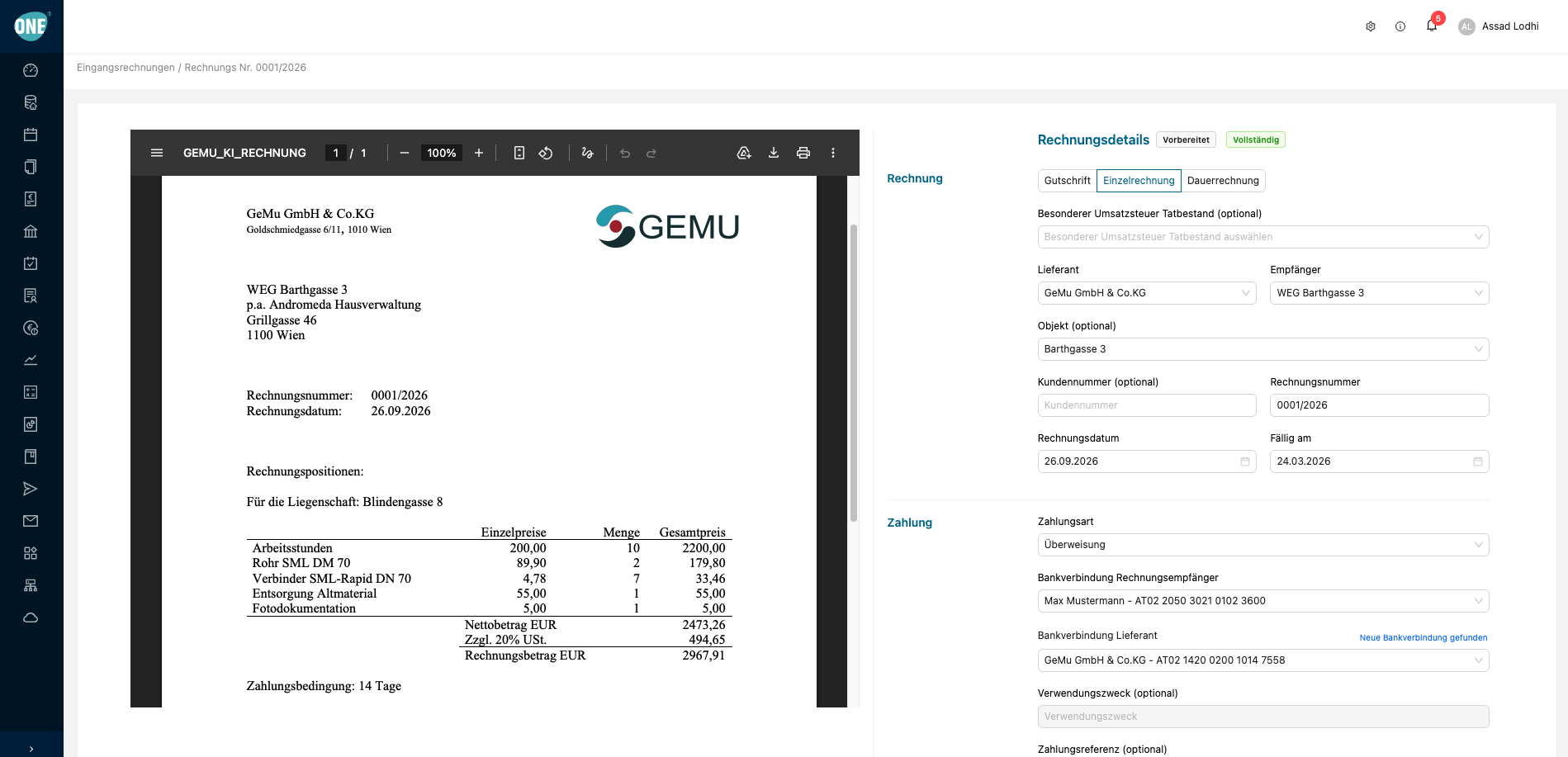This screenshot has height=757, width=1568.
Task: Select the Einzelrechnung invoice type
Action: (1139, 181)
